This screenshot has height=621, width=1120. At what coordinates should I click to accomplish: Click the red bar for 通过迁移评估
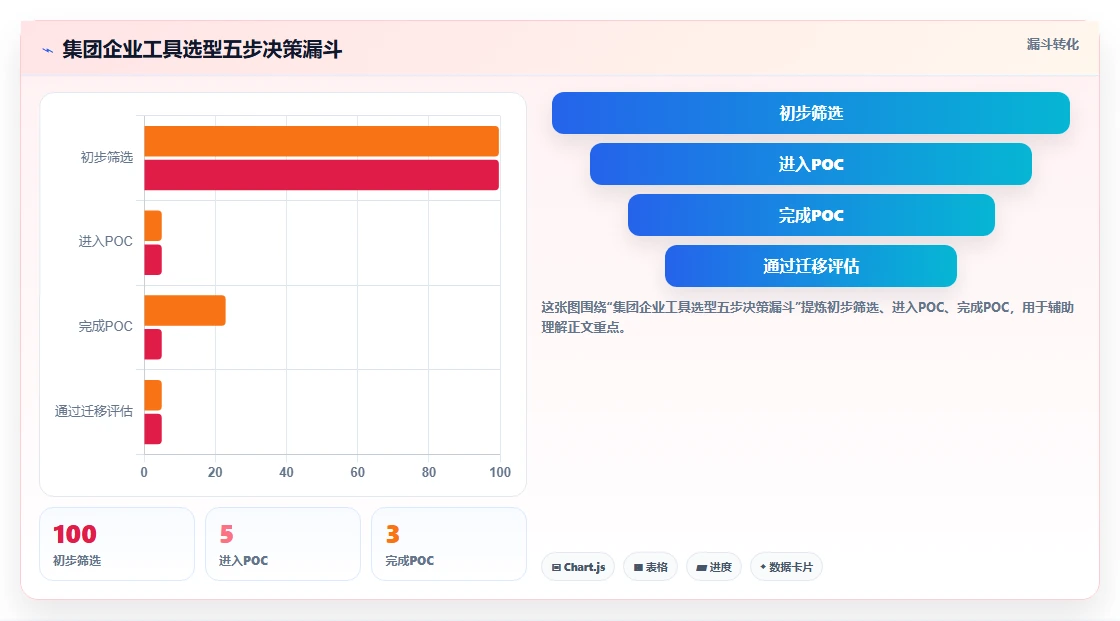click(153, 429)
